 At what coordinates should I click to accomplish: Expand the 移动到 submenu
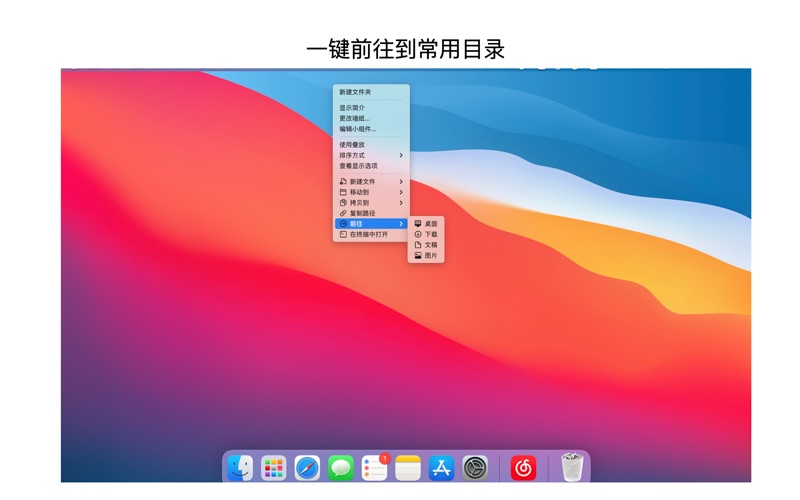(371, 192)
